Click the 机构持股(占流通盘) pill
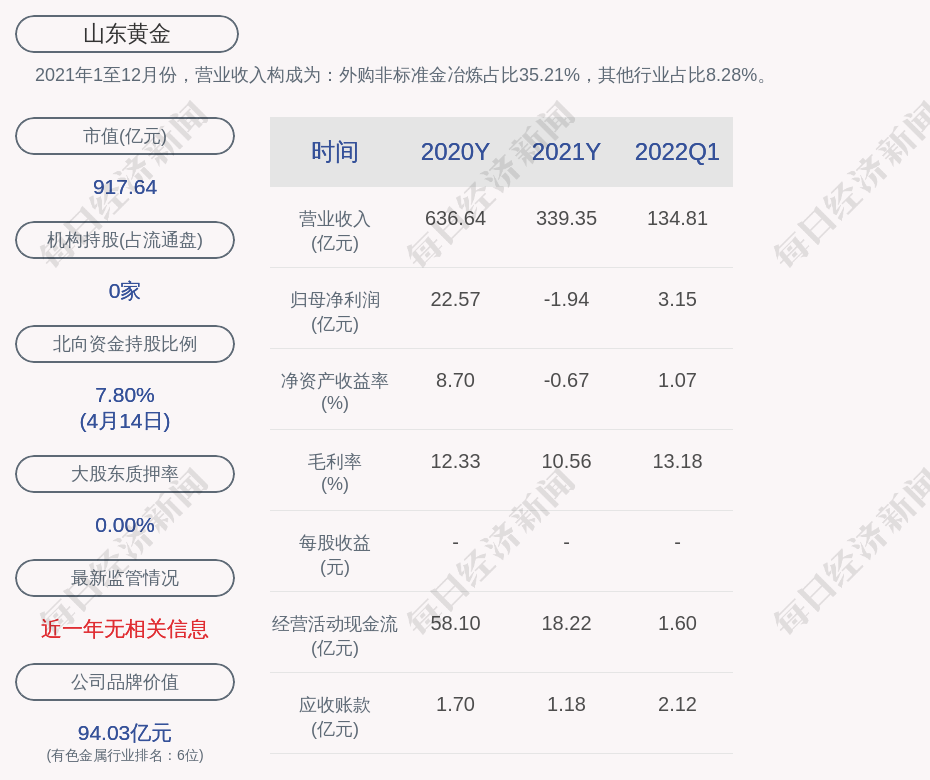The height and width of the screenshot is (780, 930). click(x=125, y=240)
